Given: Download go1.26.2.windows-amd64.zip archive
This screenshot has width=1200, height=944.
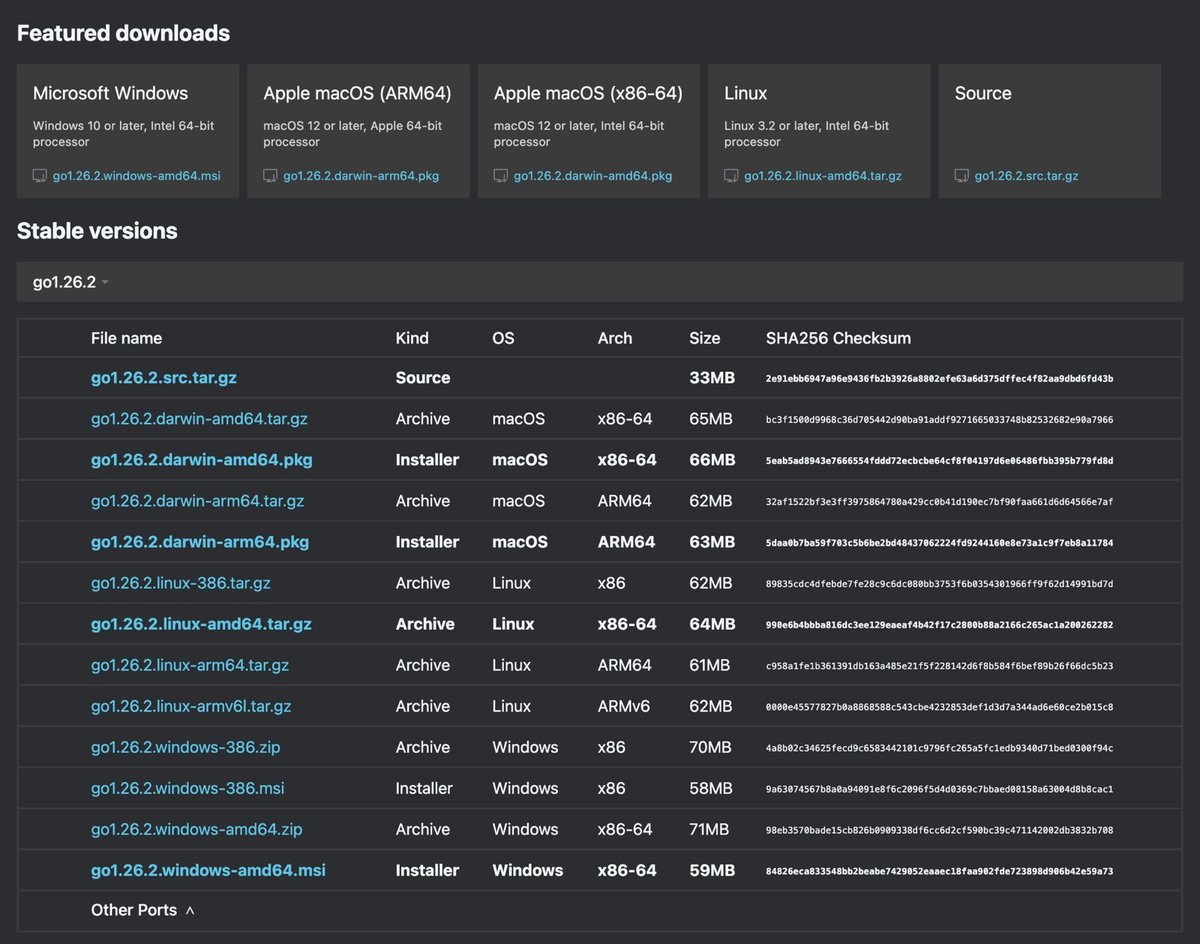Looking at the screenshot, I should pos(197,829).
